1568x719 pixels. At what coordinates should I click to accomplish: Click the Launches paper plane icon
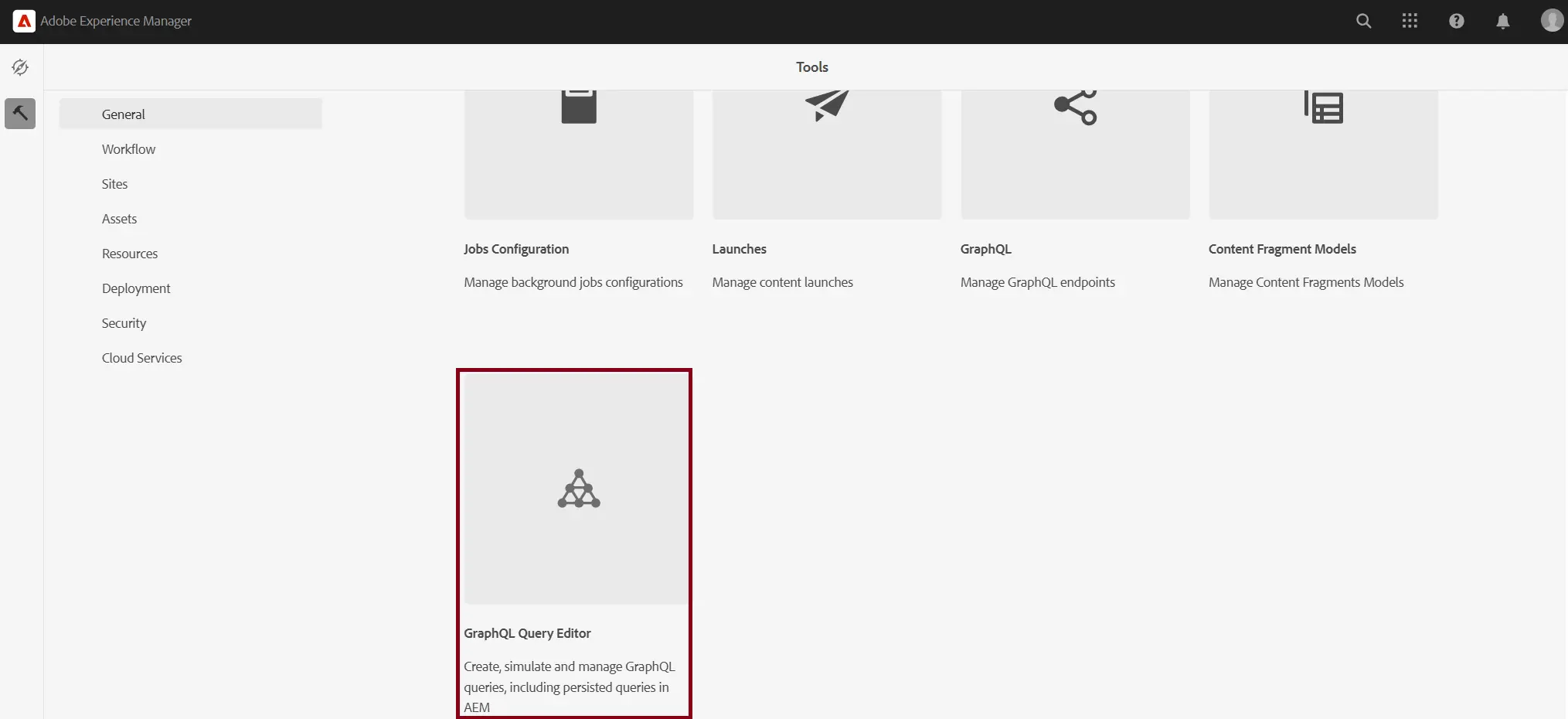(827, 106)
